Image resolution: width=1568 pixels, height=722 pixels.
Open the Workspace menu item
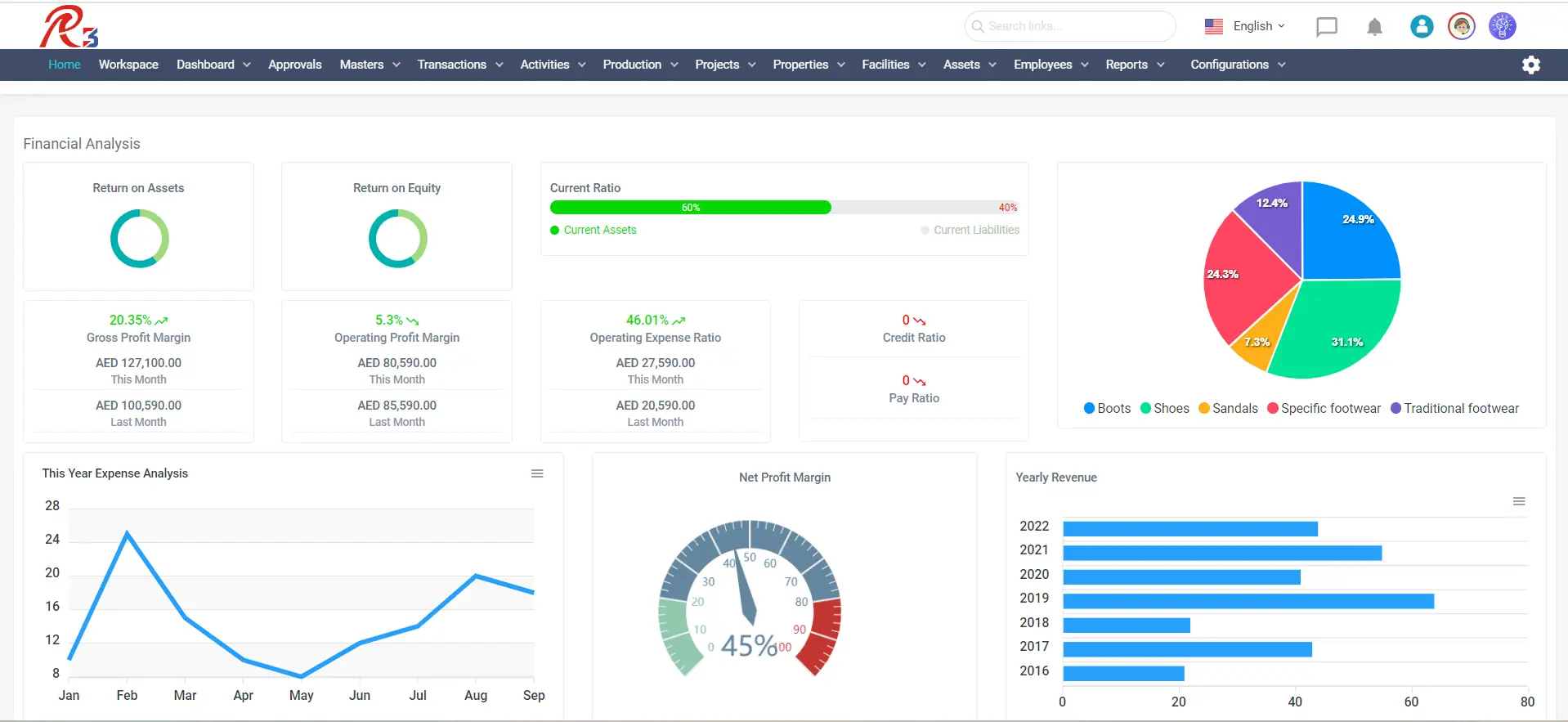[x=128, y=65]
